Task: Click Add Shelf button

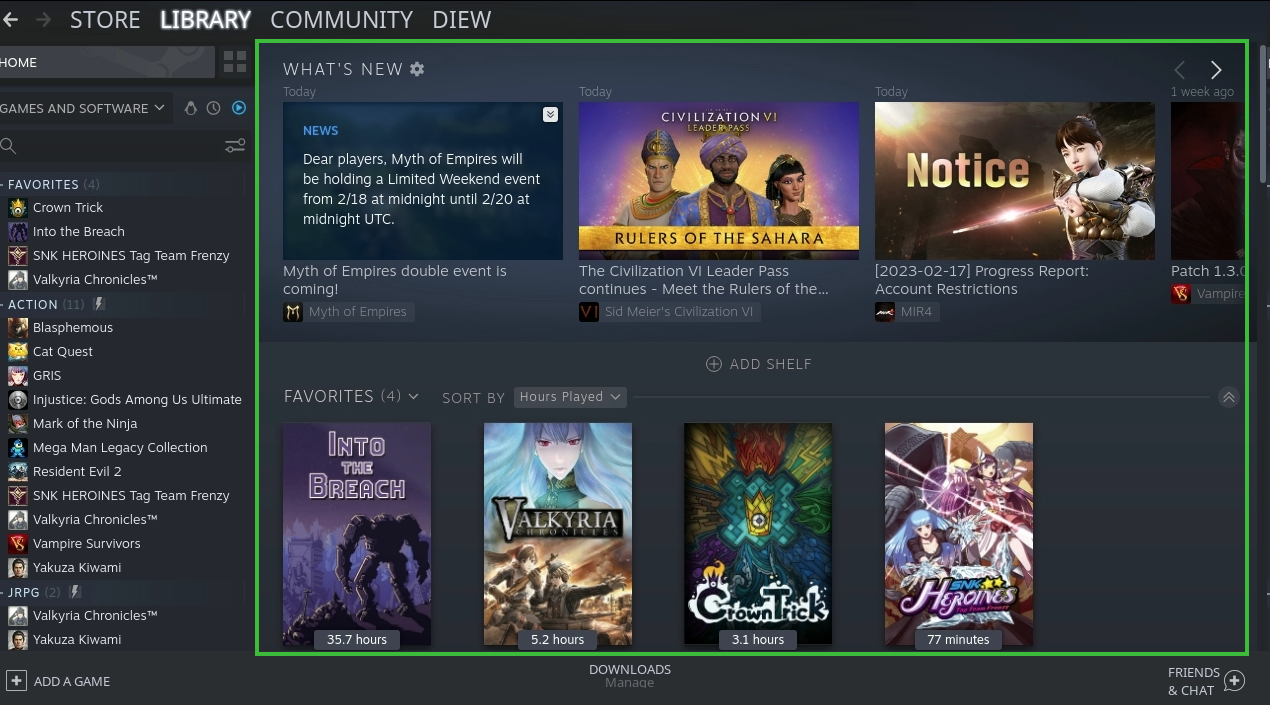Action: [x=759, y=364]
